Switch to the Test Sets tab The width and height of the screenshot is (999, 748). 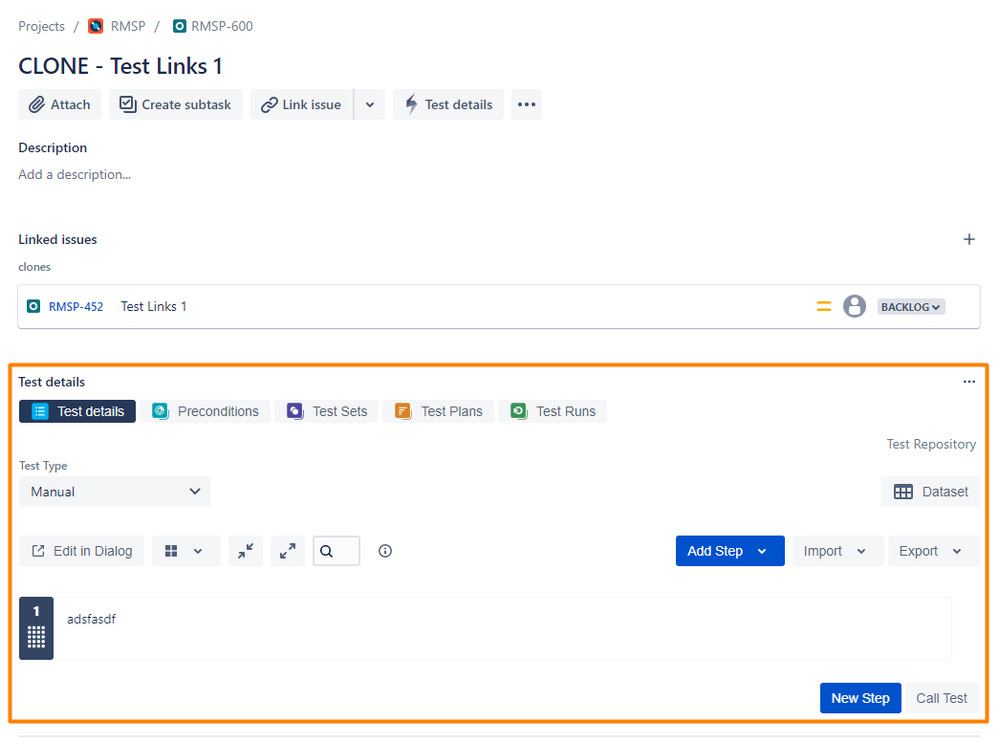(x=327, y=412)
